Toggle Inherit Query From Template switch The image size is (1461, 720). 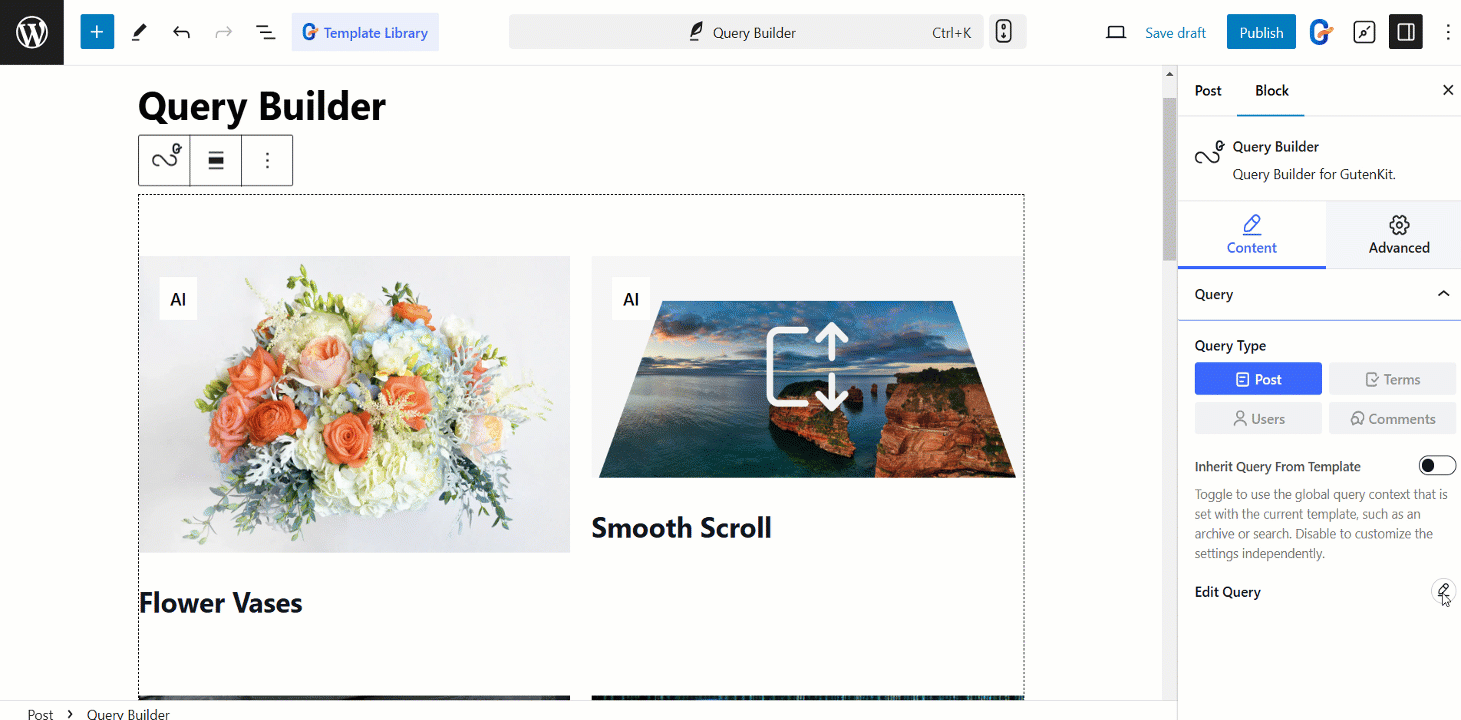tap(1437, 466)
